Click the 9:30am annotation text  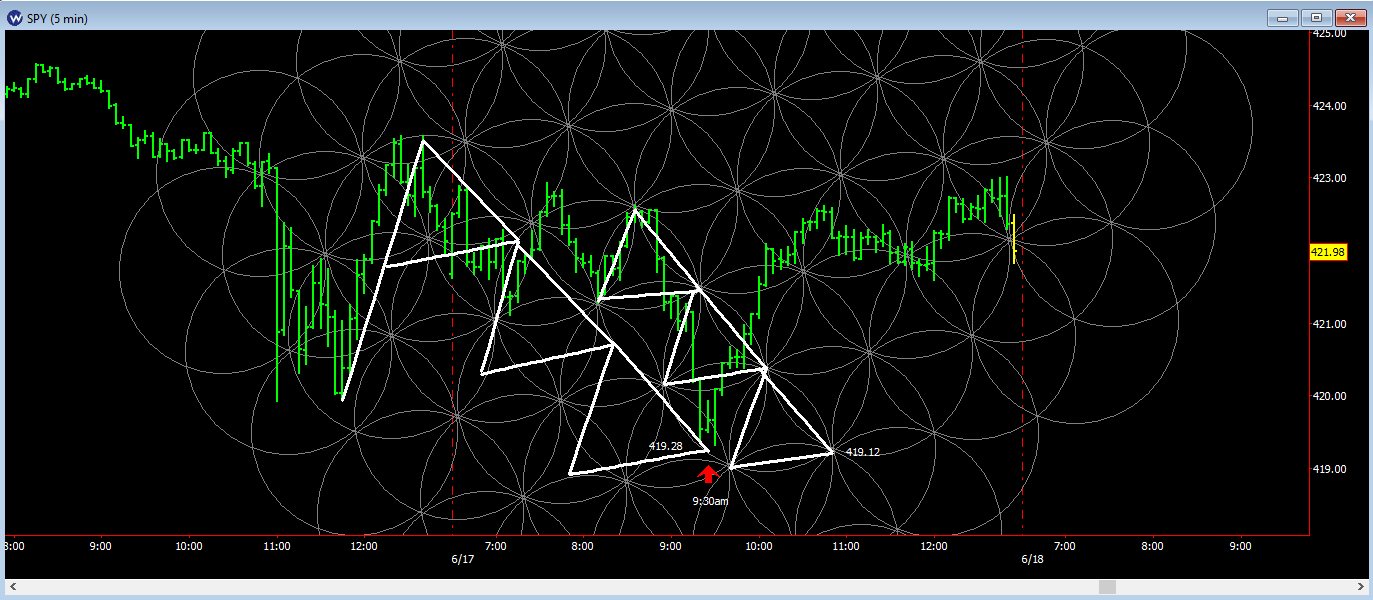710,501
